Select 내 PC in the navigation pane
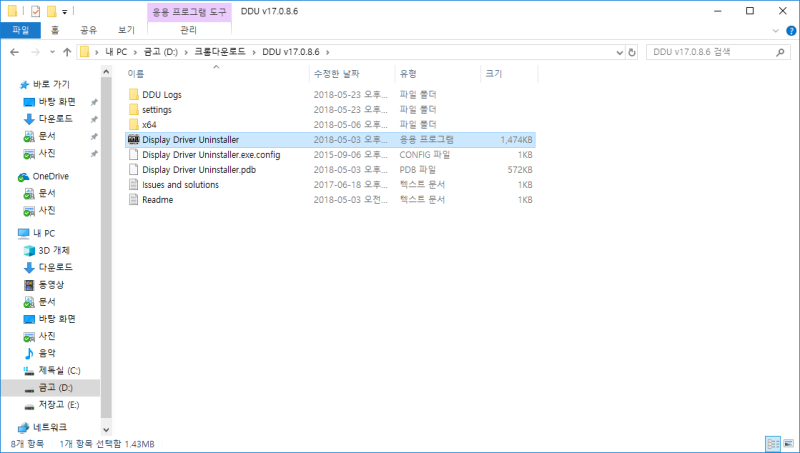 pos(44,233)
